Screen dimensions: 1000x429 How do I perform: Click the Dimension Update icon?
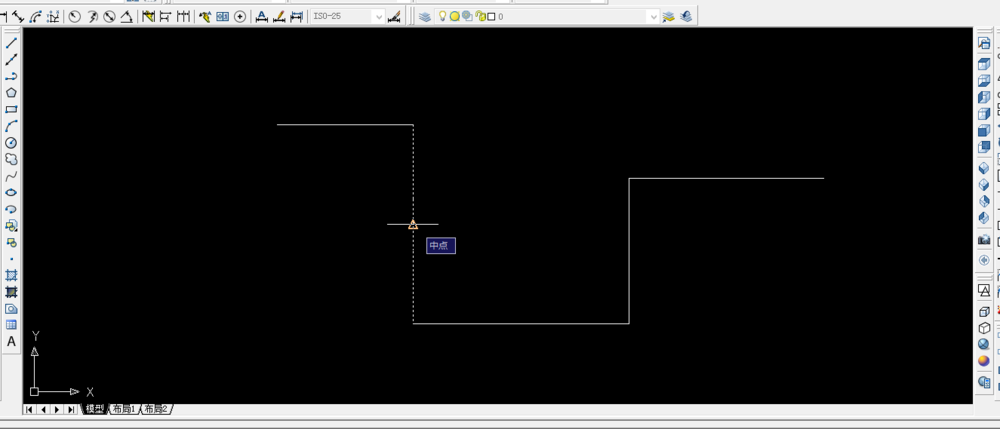coord(296,17)
